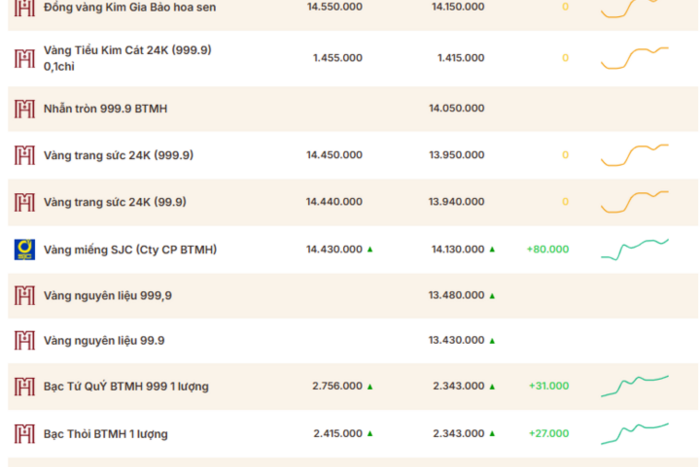This screenshot has height=467, width=700.
Task: Click the logo next to Vàng trang sức 24K (99.9)
Action: pos(25,202)
